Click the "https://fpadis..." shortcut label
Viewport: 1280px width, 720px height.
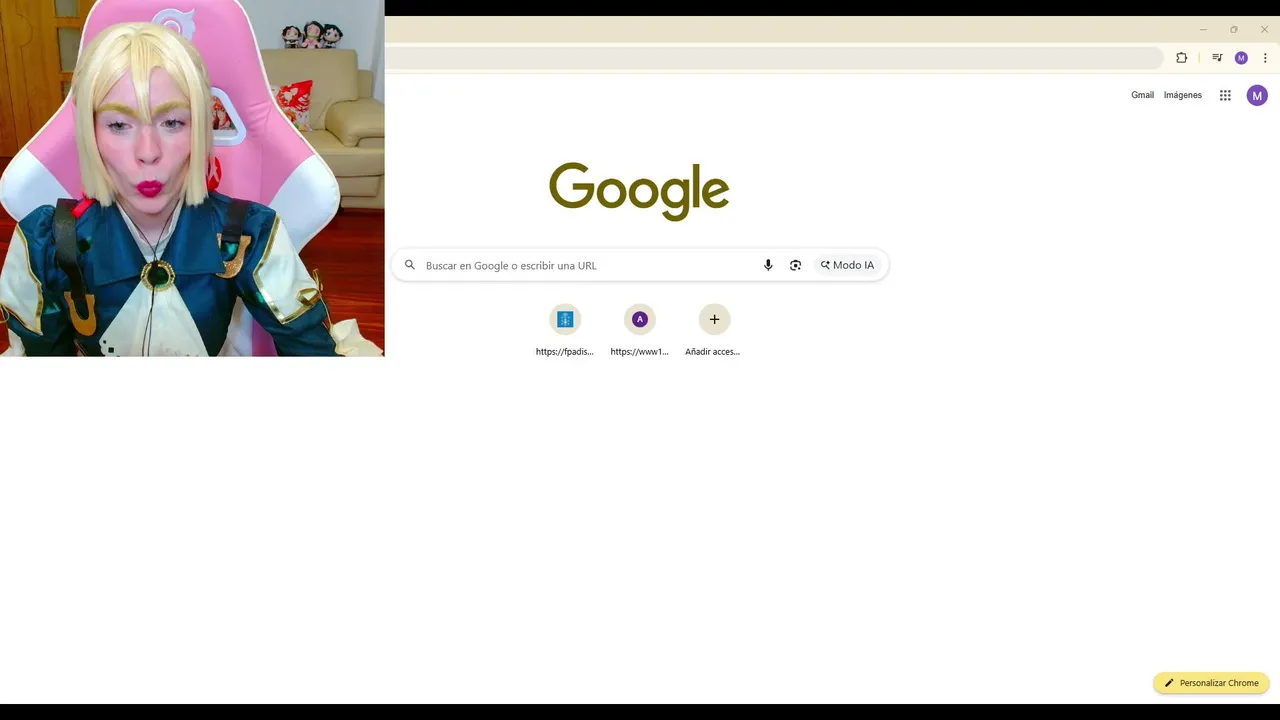click(565, 352)
